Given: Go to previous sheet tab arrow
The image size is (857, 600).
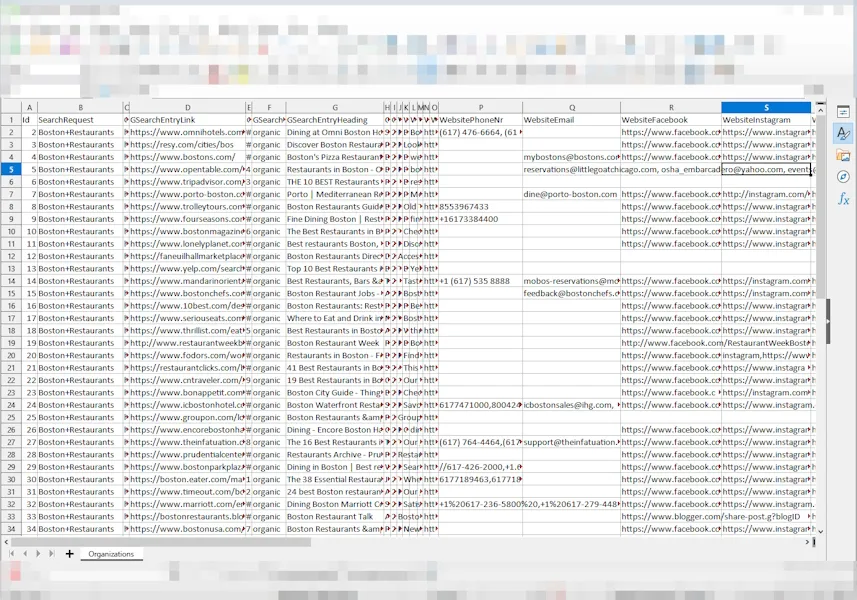Looking at the screenshot, I should pos(25,553).
